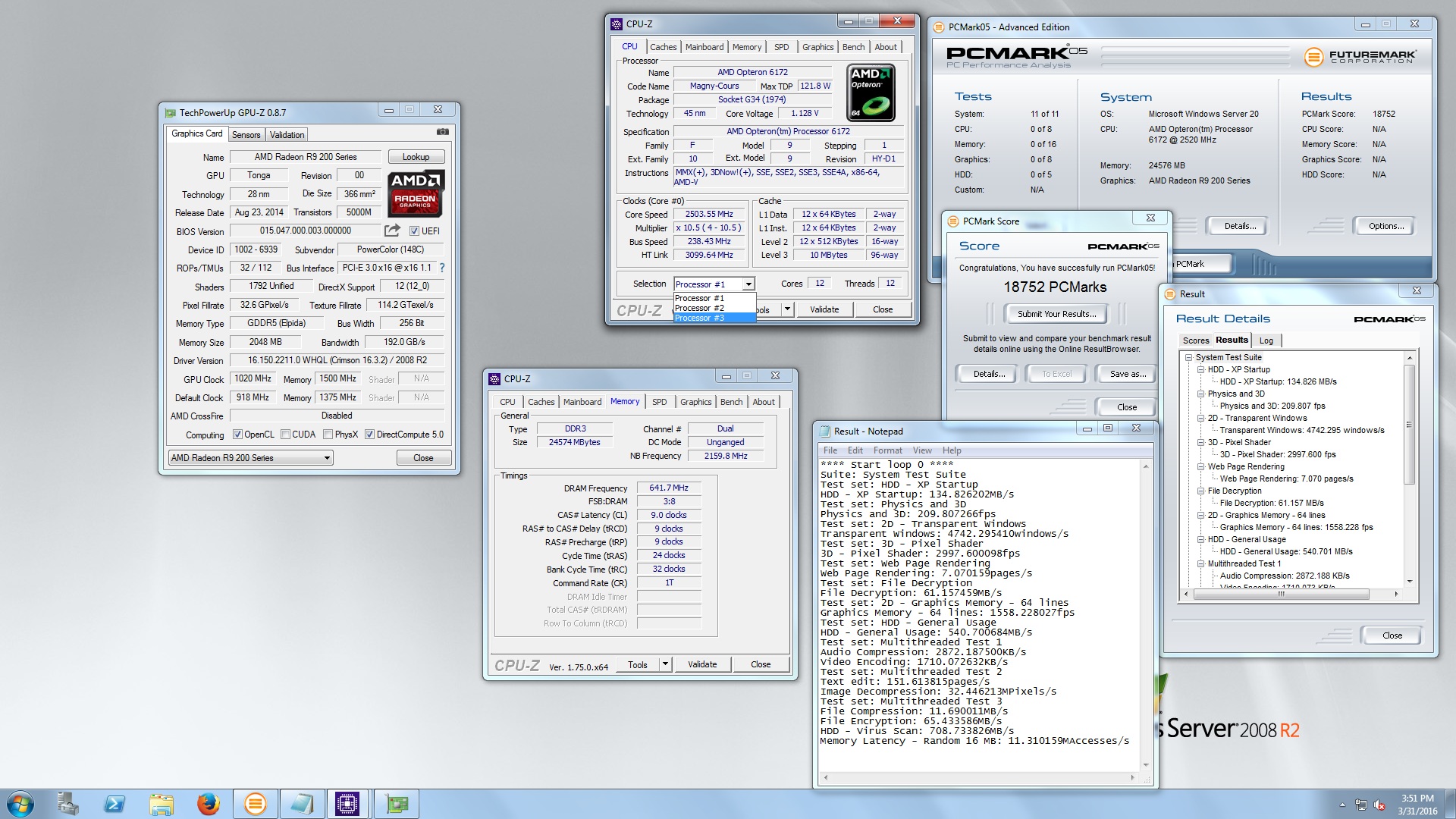Toggle the PhysX checkbox
Viewport: 1456px width, 819px height.
pyautogui.click(x=328, y=435)
